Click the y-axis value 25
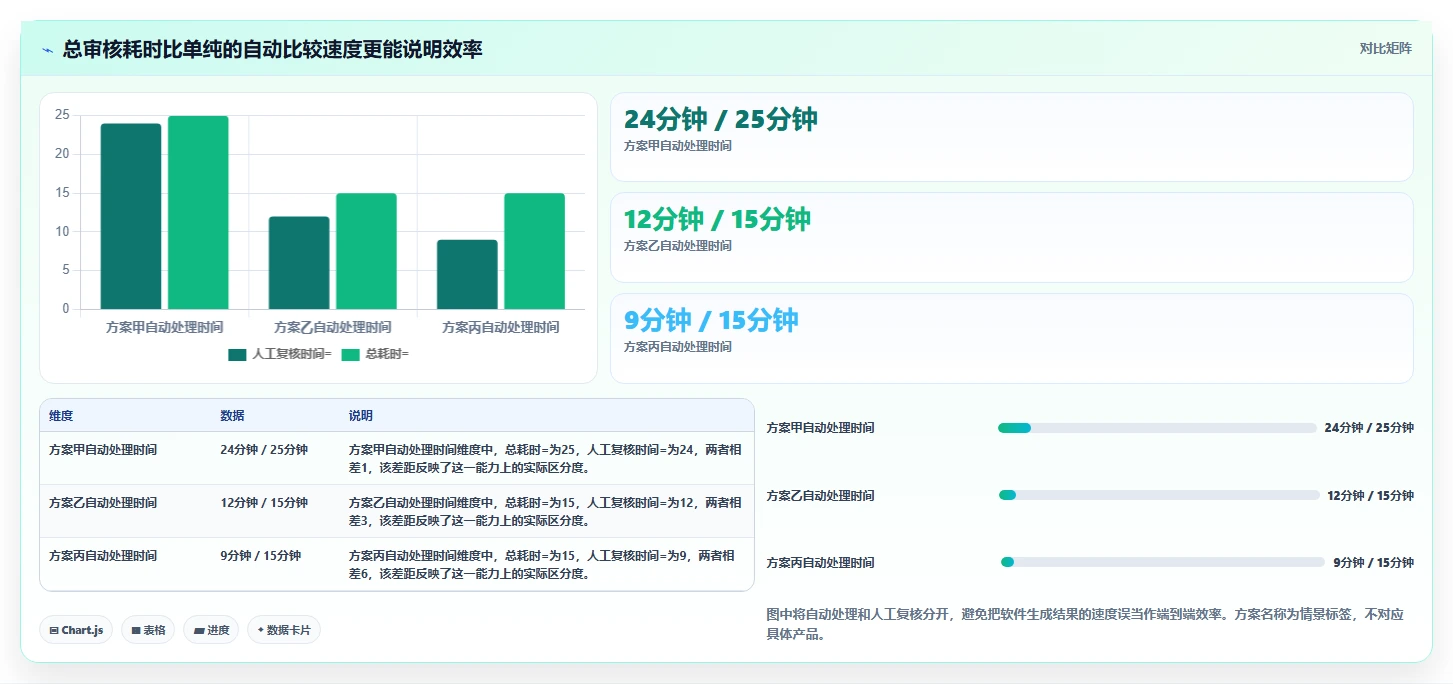This screenshot has height=684, width=1453. (x=63, y=115)
